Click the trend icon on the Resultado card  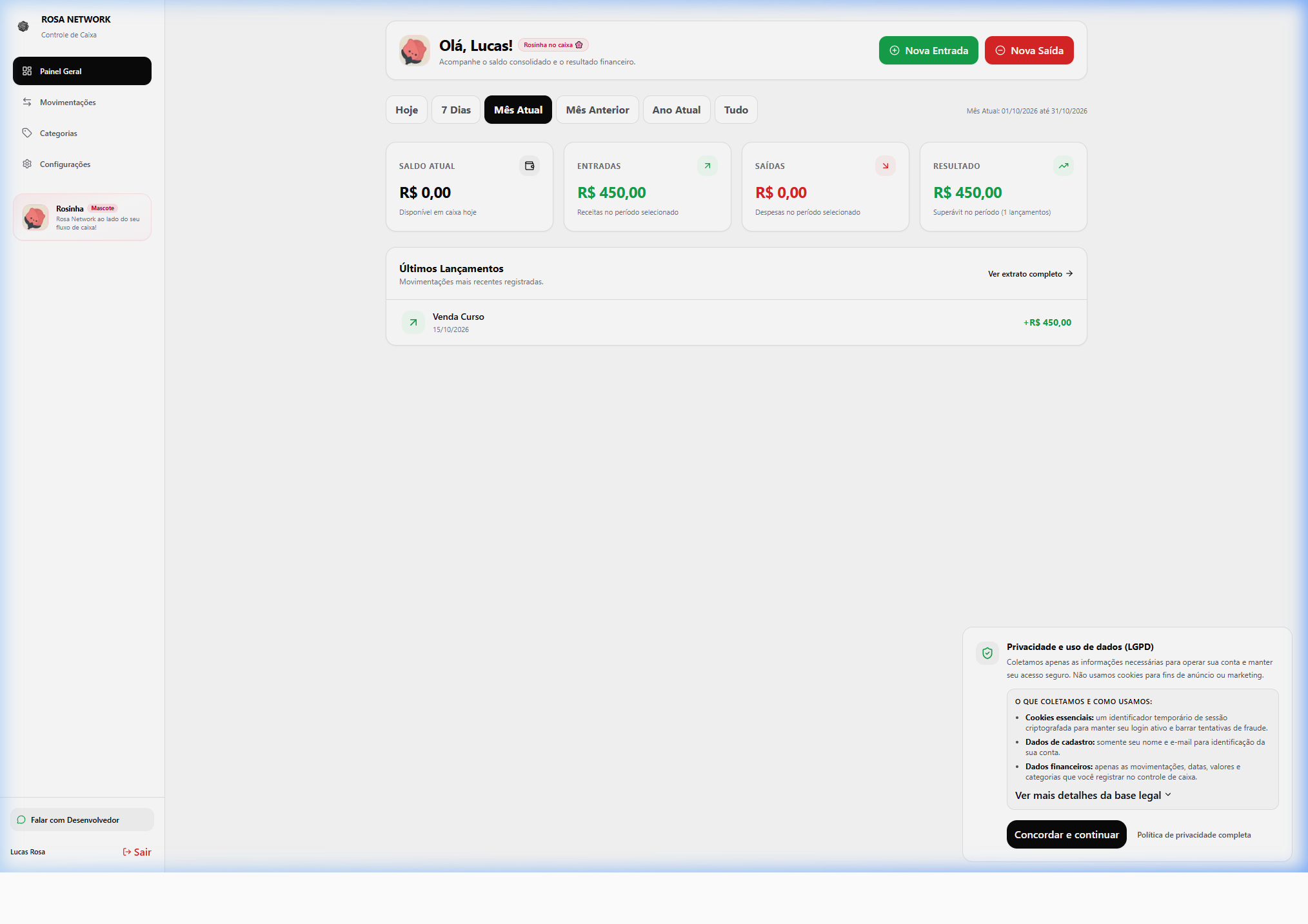coord(1064,166)
